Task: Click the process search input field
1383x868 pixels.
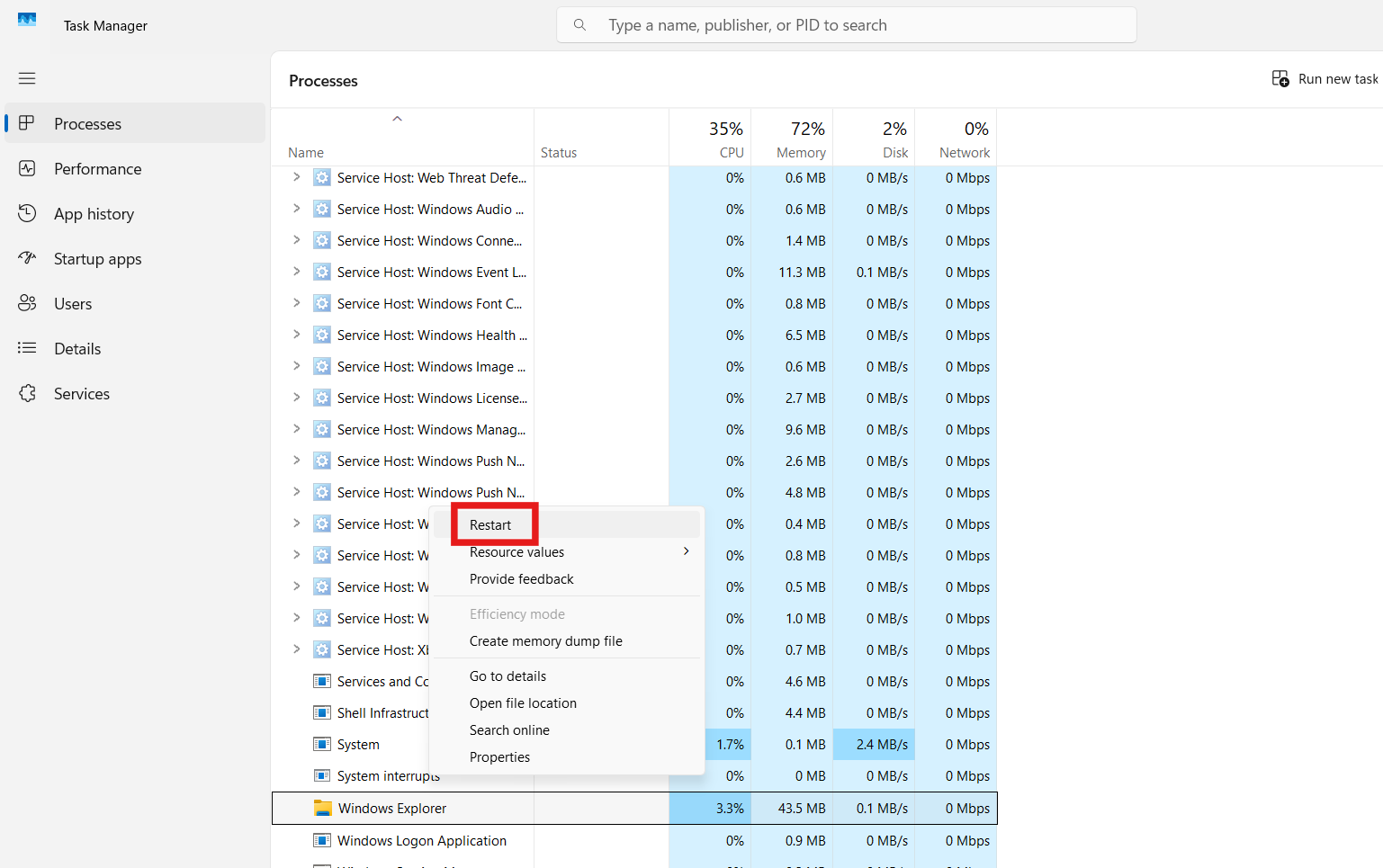Action: coord(846,24)
